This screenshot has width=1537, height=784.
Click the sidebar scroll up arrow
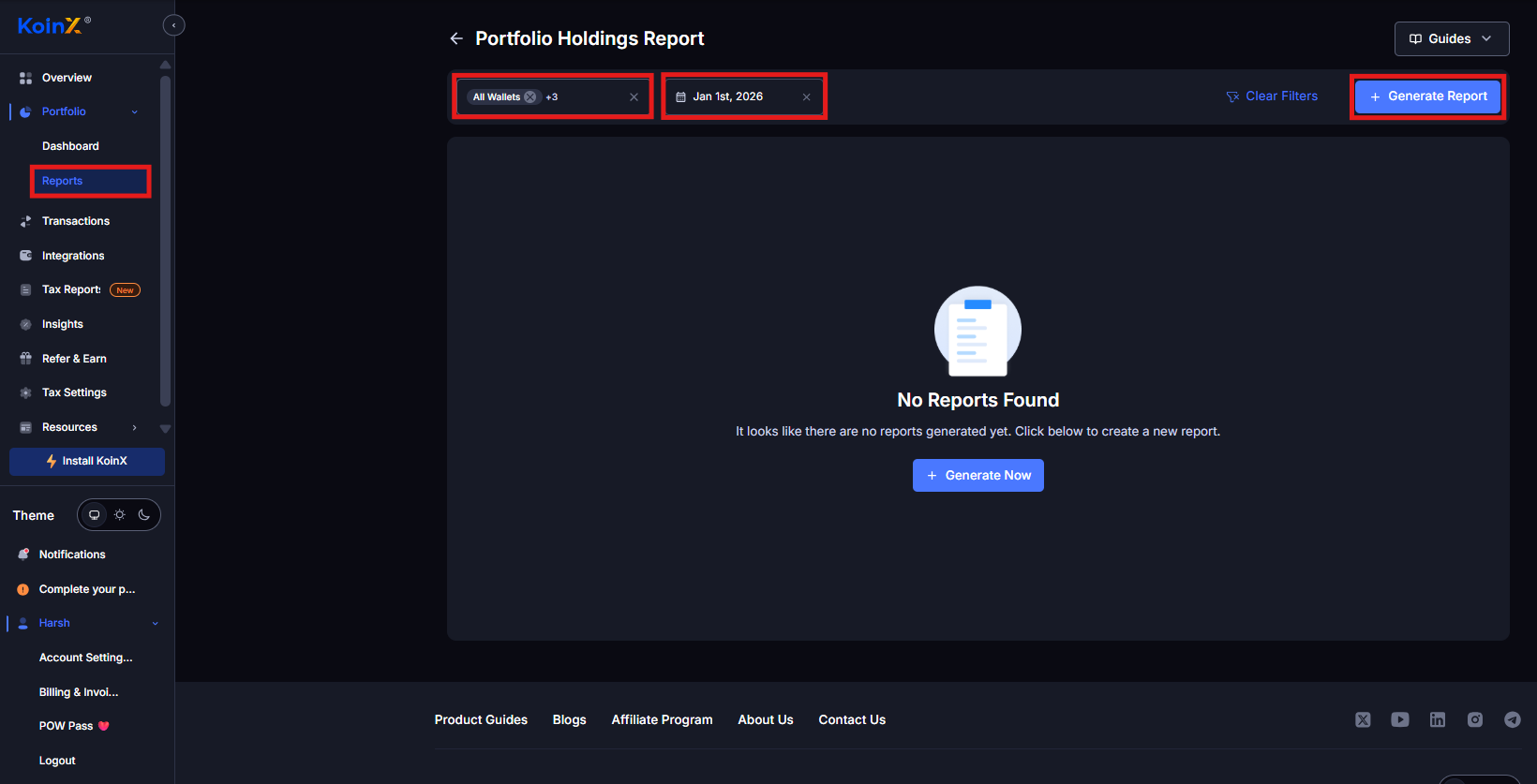(x=165, y=65)
